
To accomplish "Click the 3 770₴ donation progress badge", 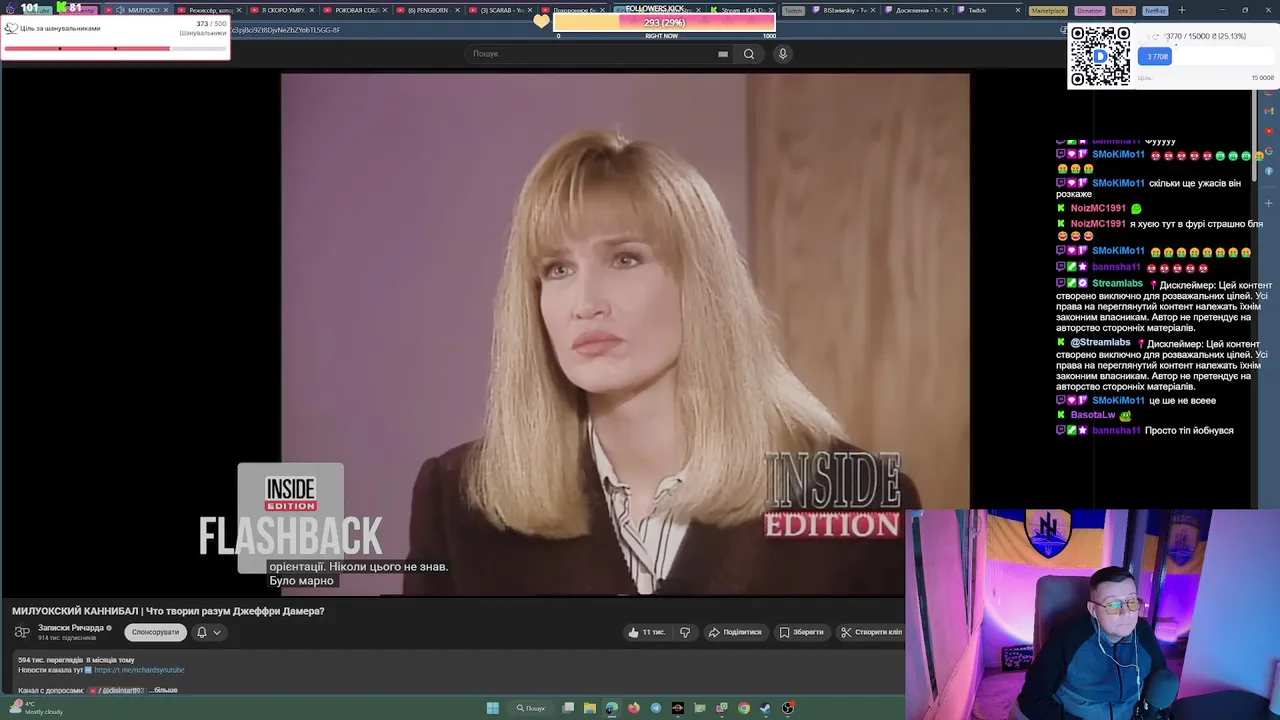I will coord(1155,57).
